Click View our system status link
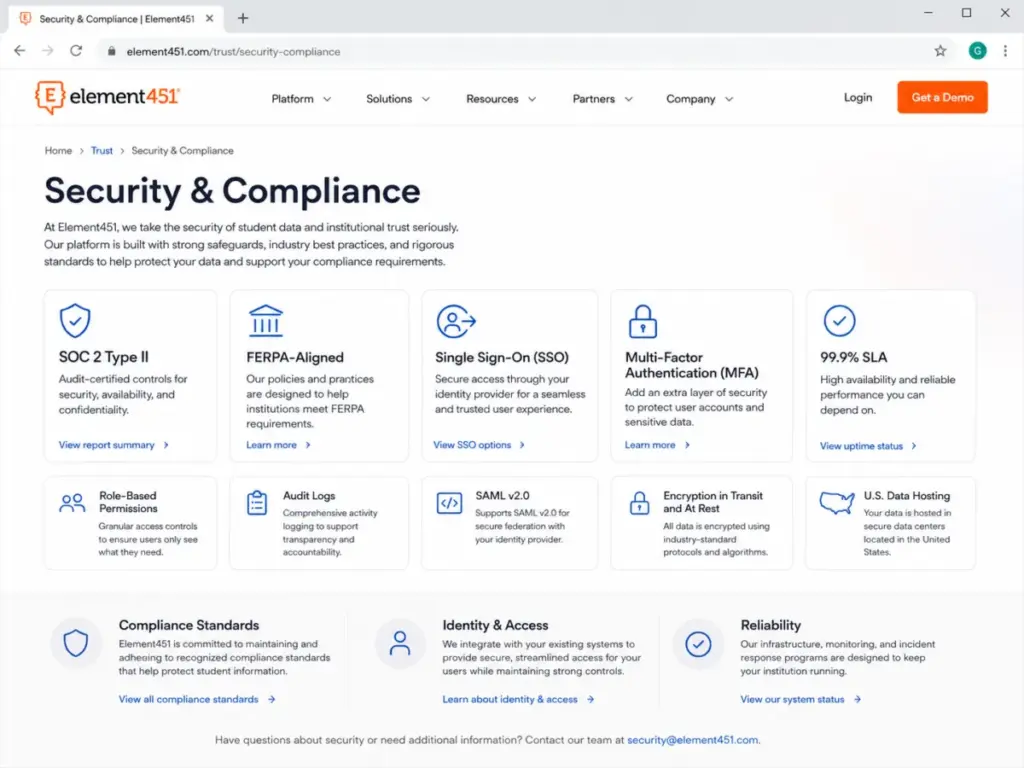The image size is (1024, 768). 800,699
